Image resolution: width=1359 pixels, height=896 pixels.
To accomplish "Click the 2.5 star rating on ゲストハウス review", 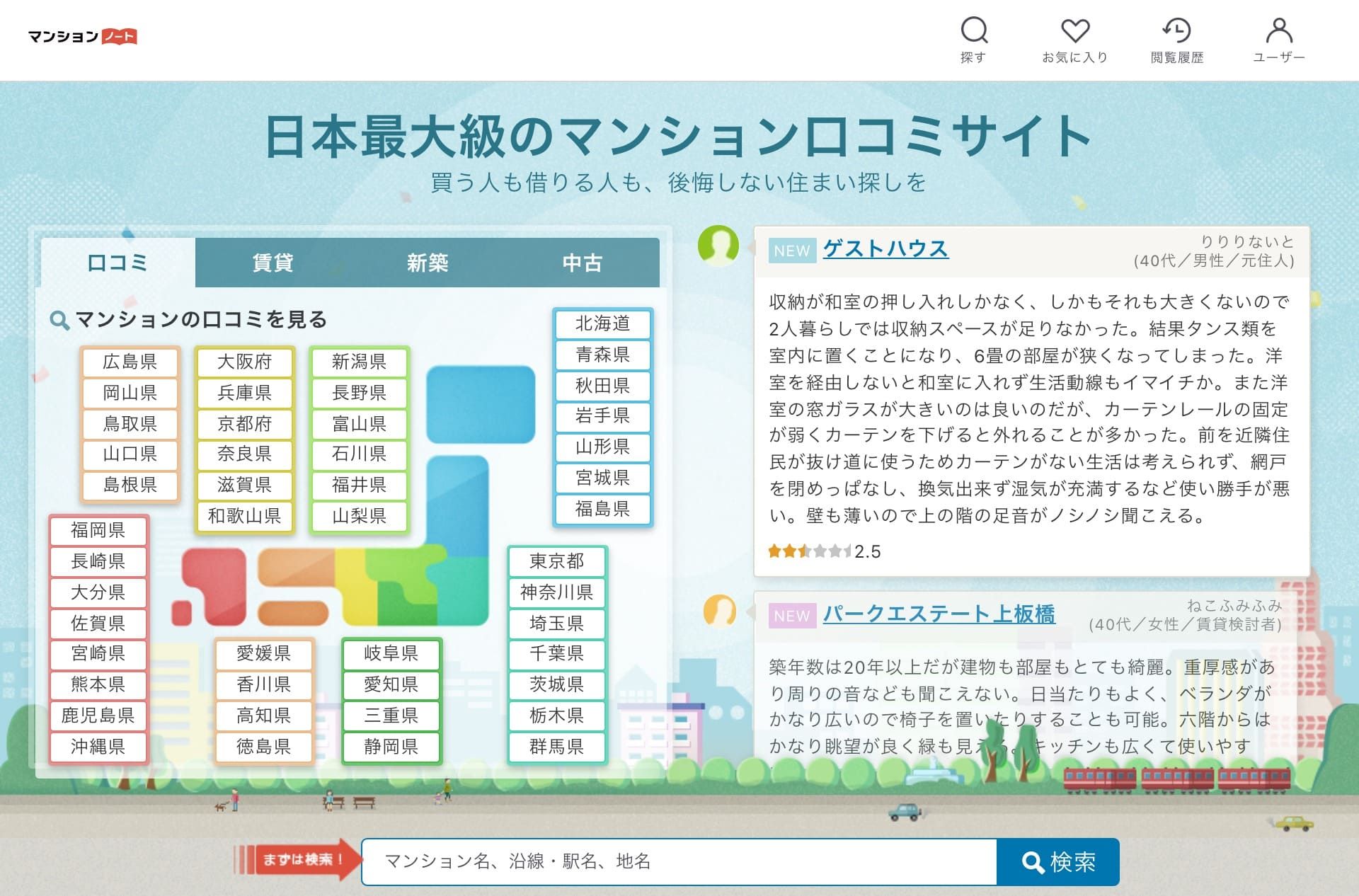I will (824, 551).
